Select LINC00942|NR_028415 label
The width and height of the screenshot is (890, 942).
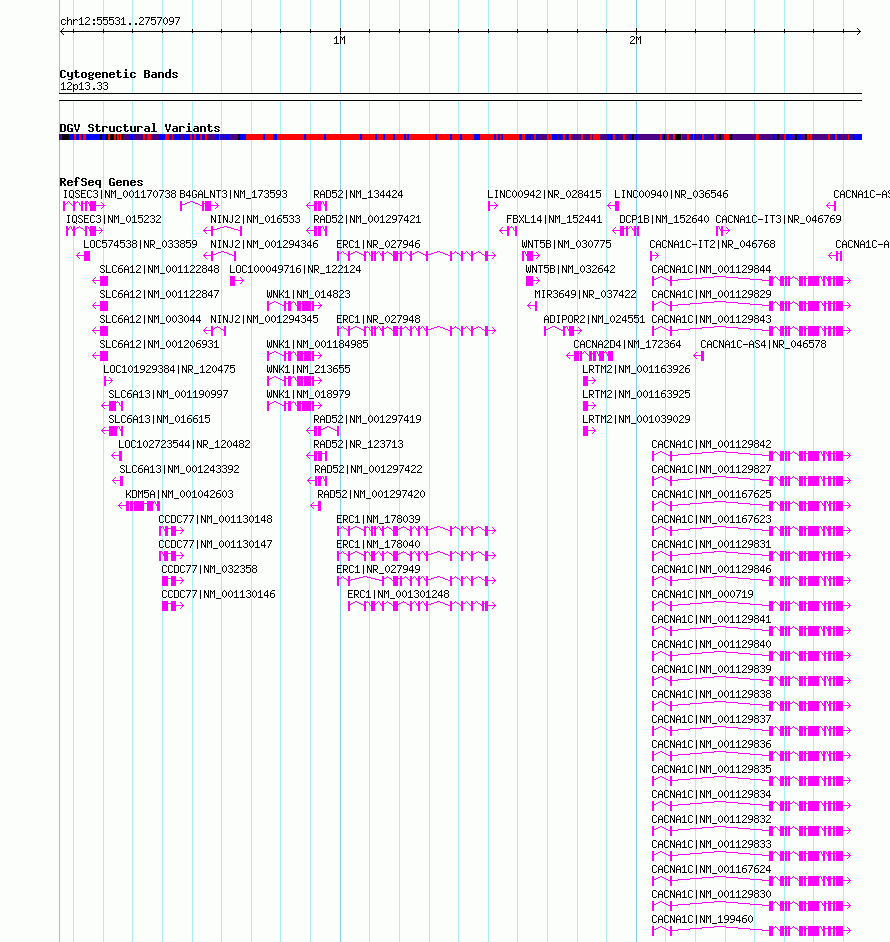544,195
